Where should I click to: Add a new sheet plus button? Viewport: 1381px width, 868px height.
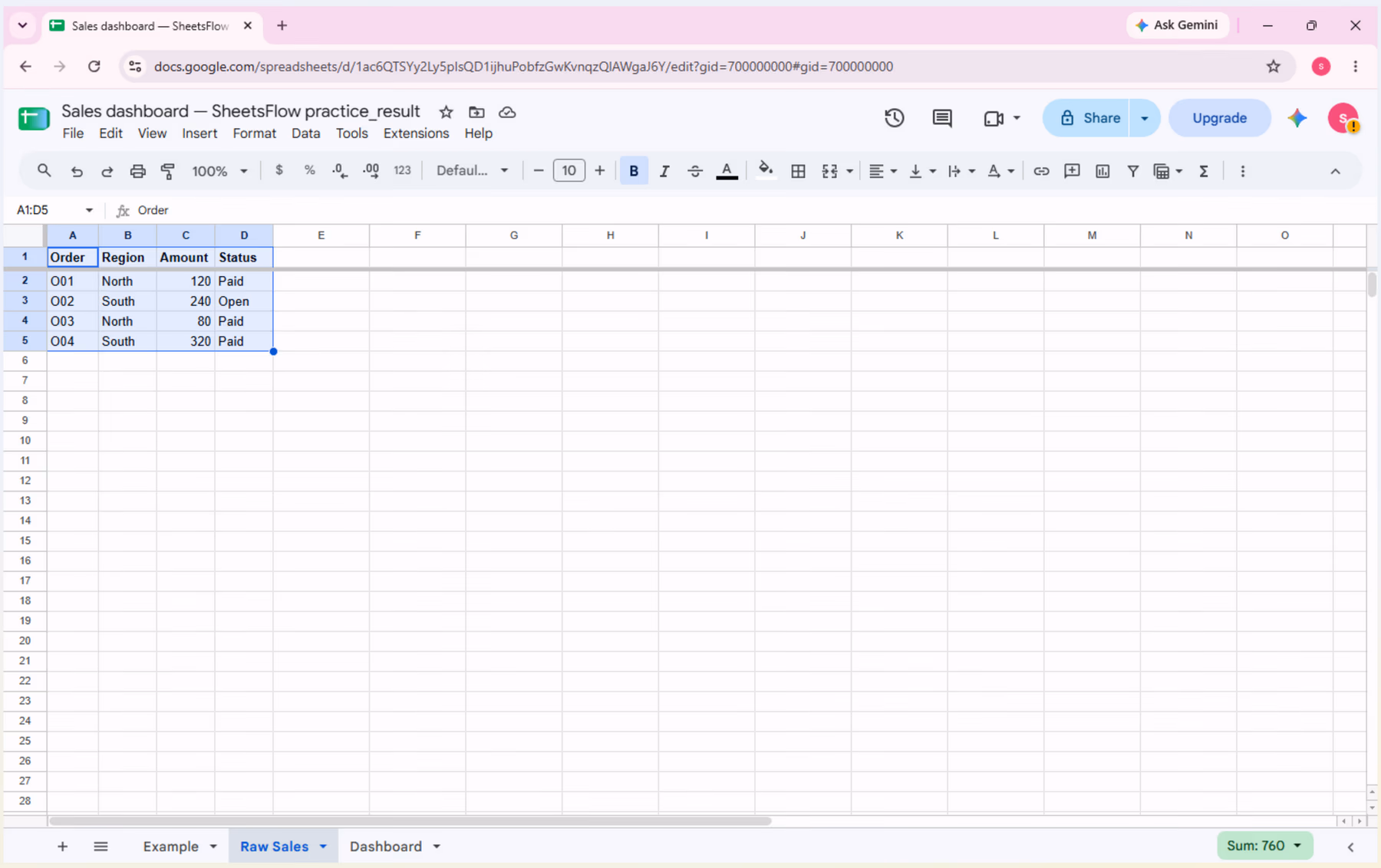click(x=62, y=847)
